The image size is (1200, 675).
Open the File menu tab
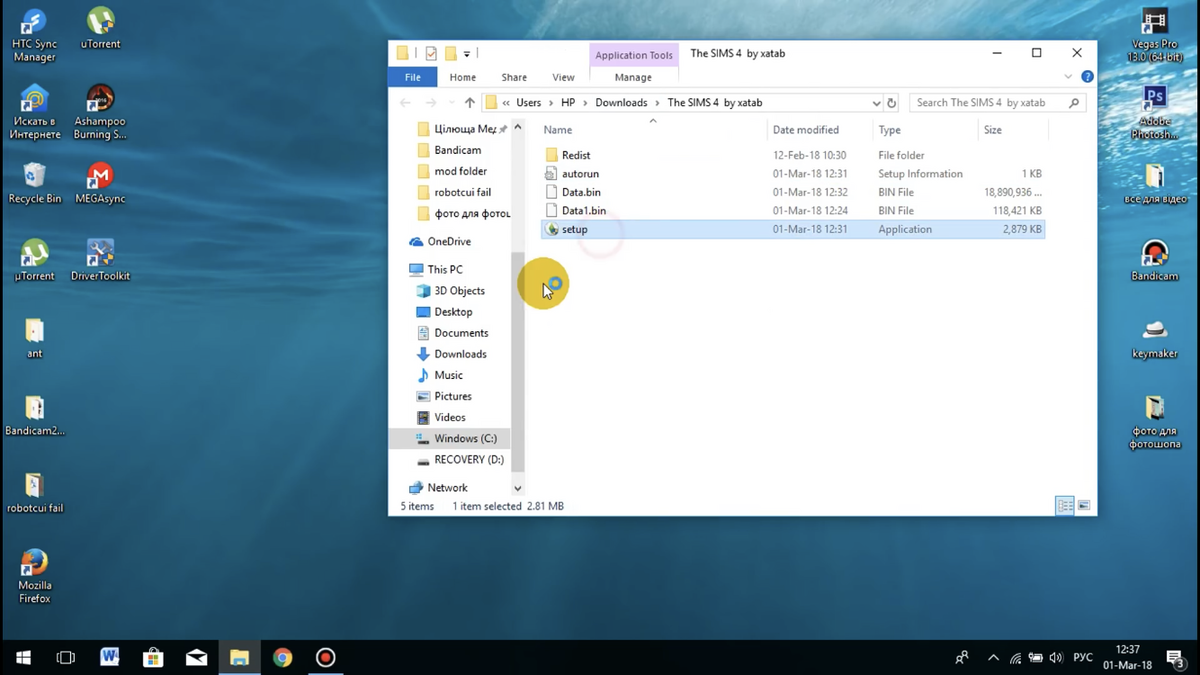coord(412,77)
